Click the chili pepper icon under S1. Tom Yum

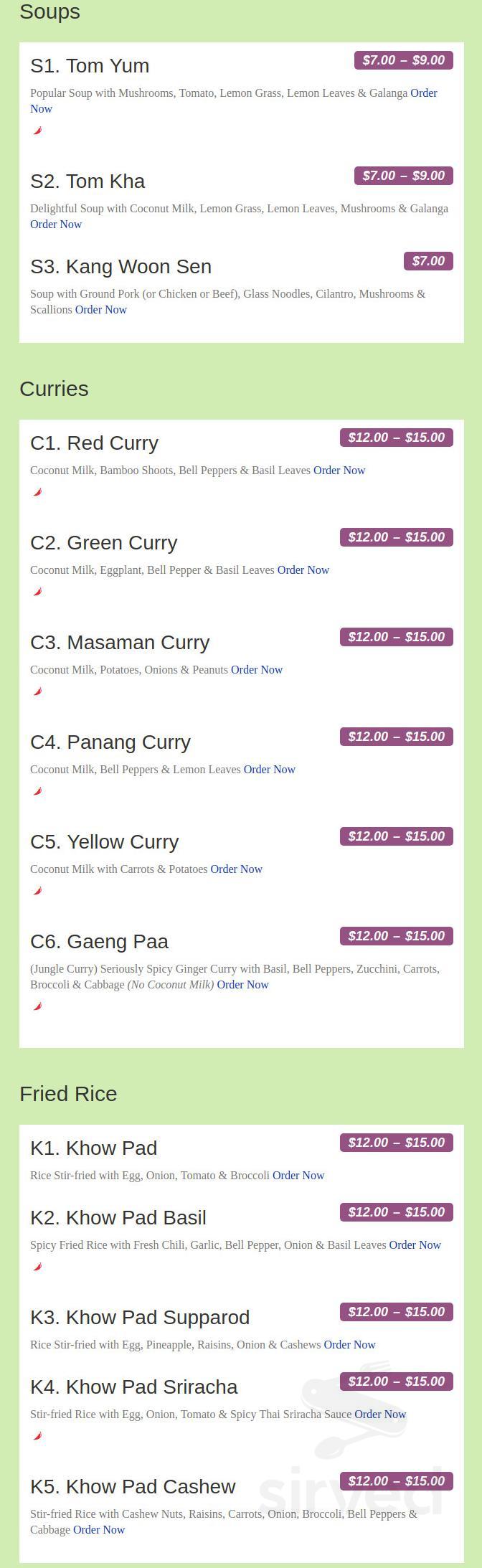pos(38,131)
